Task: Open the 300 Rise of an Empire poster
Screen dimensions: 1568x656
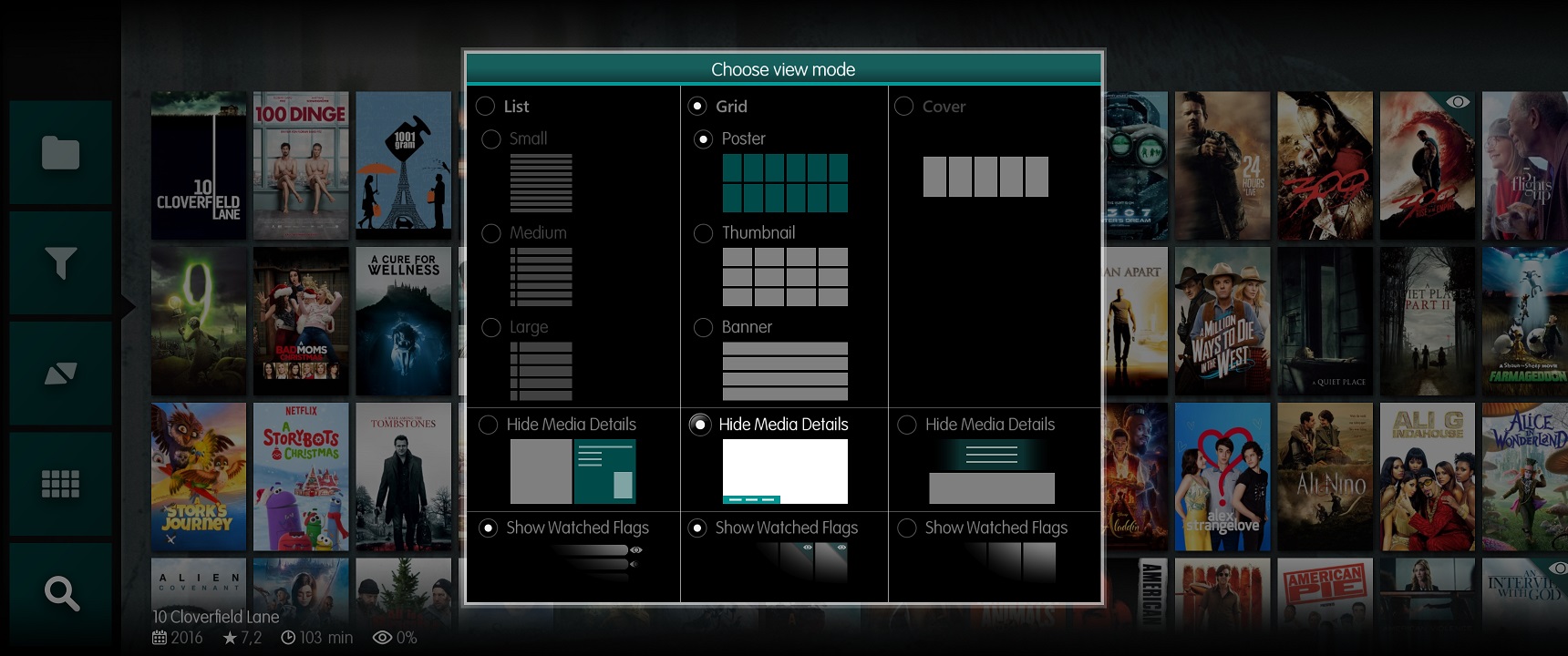Action: pos(1428,166)
